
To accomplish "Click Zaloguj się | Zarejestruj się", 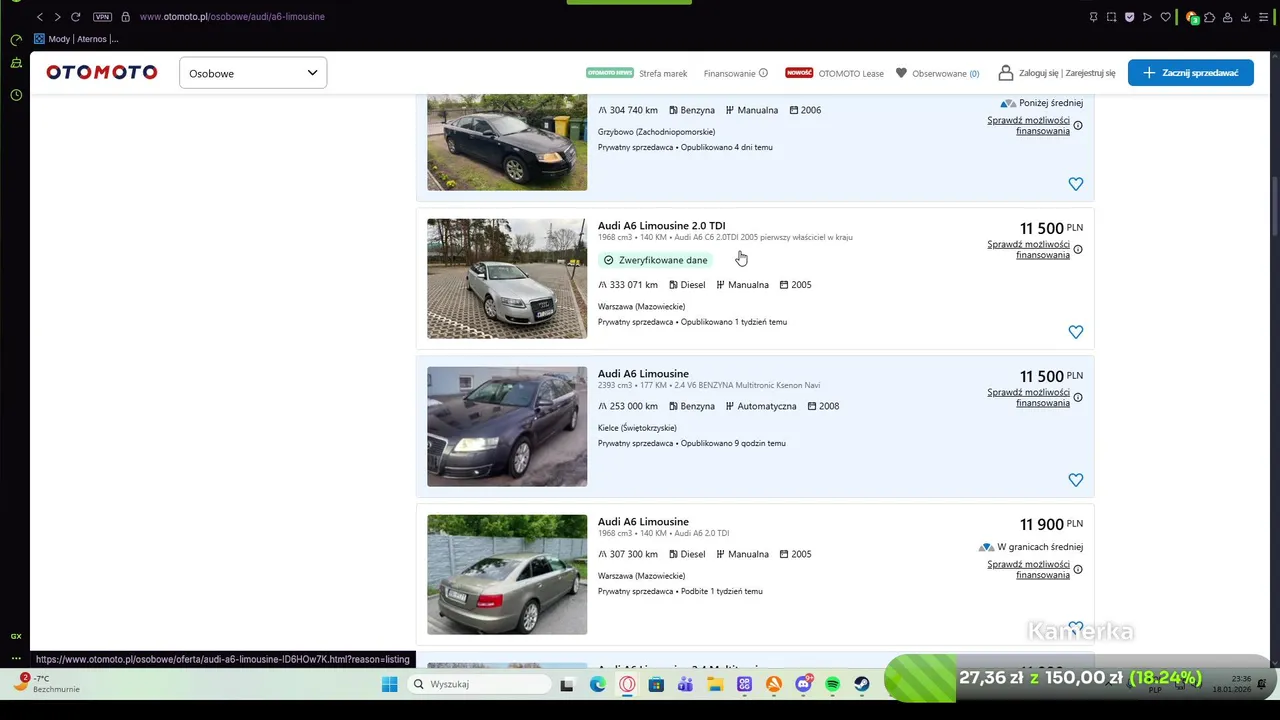I will 1066,73.
